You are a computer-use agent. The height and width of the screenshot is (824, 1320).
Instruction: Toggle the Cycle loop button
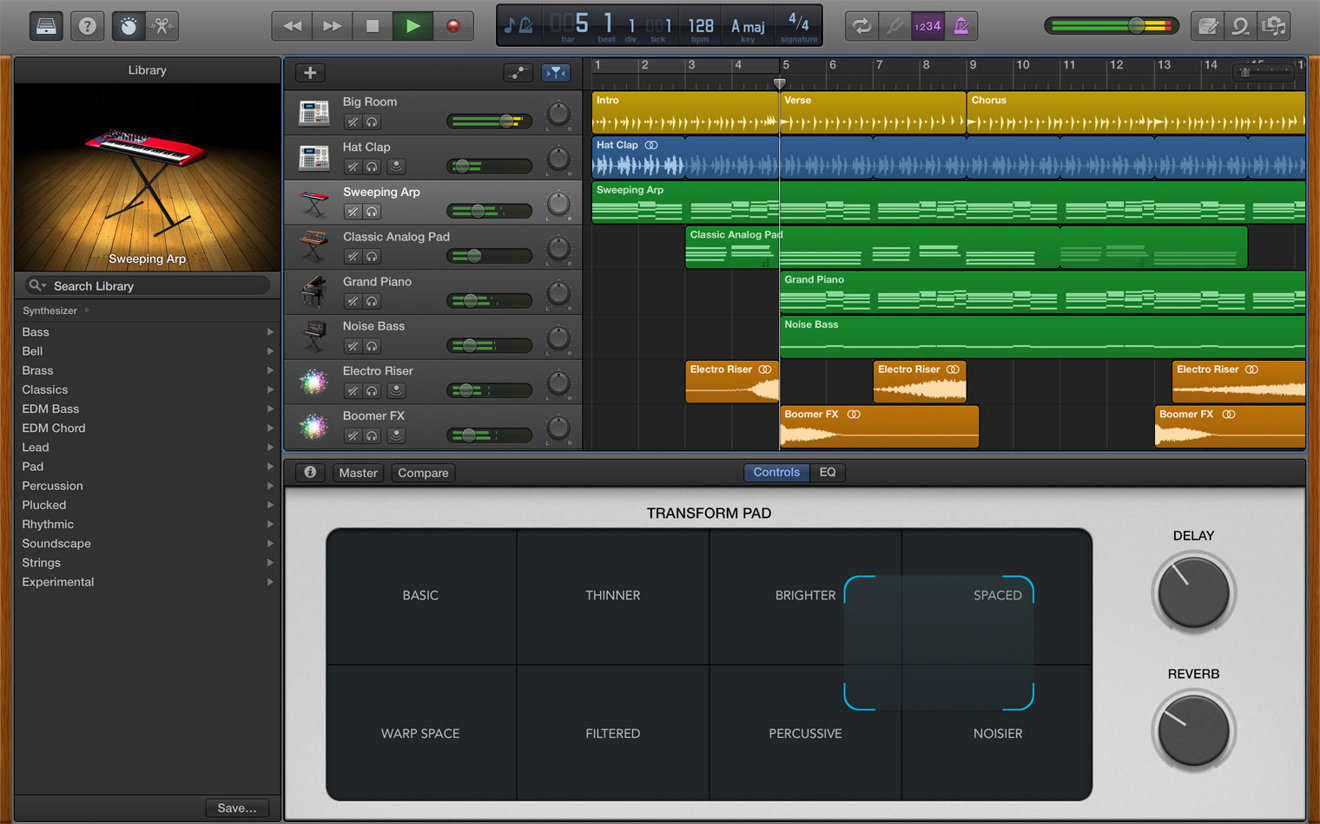pos(860,26)
